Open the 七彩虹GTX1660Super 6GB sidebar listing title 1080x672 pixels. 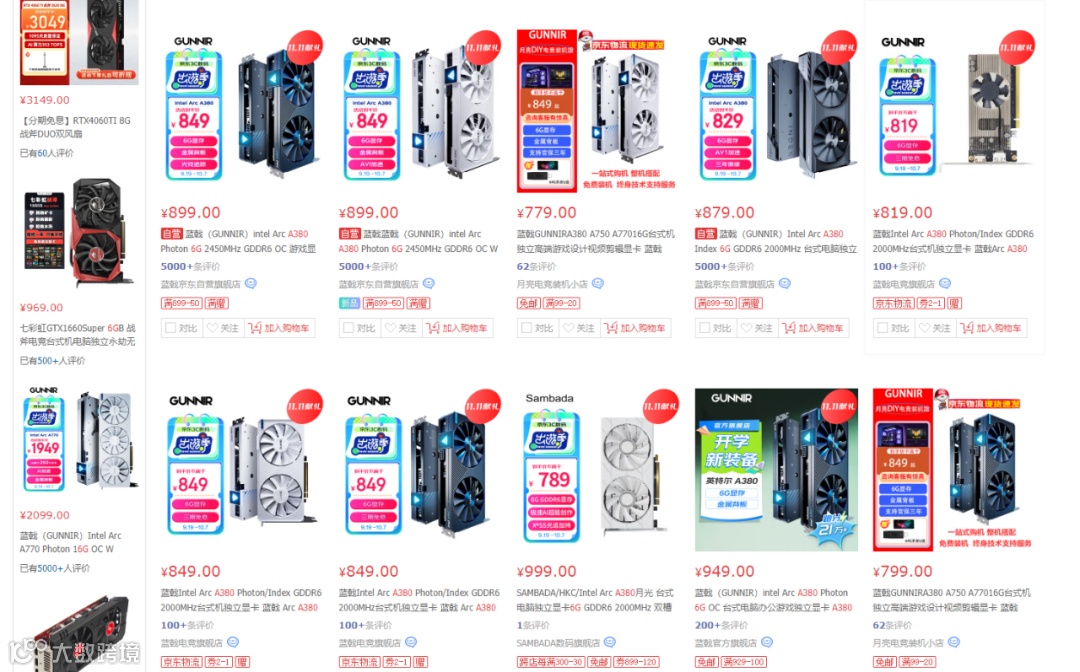(78, 335)
